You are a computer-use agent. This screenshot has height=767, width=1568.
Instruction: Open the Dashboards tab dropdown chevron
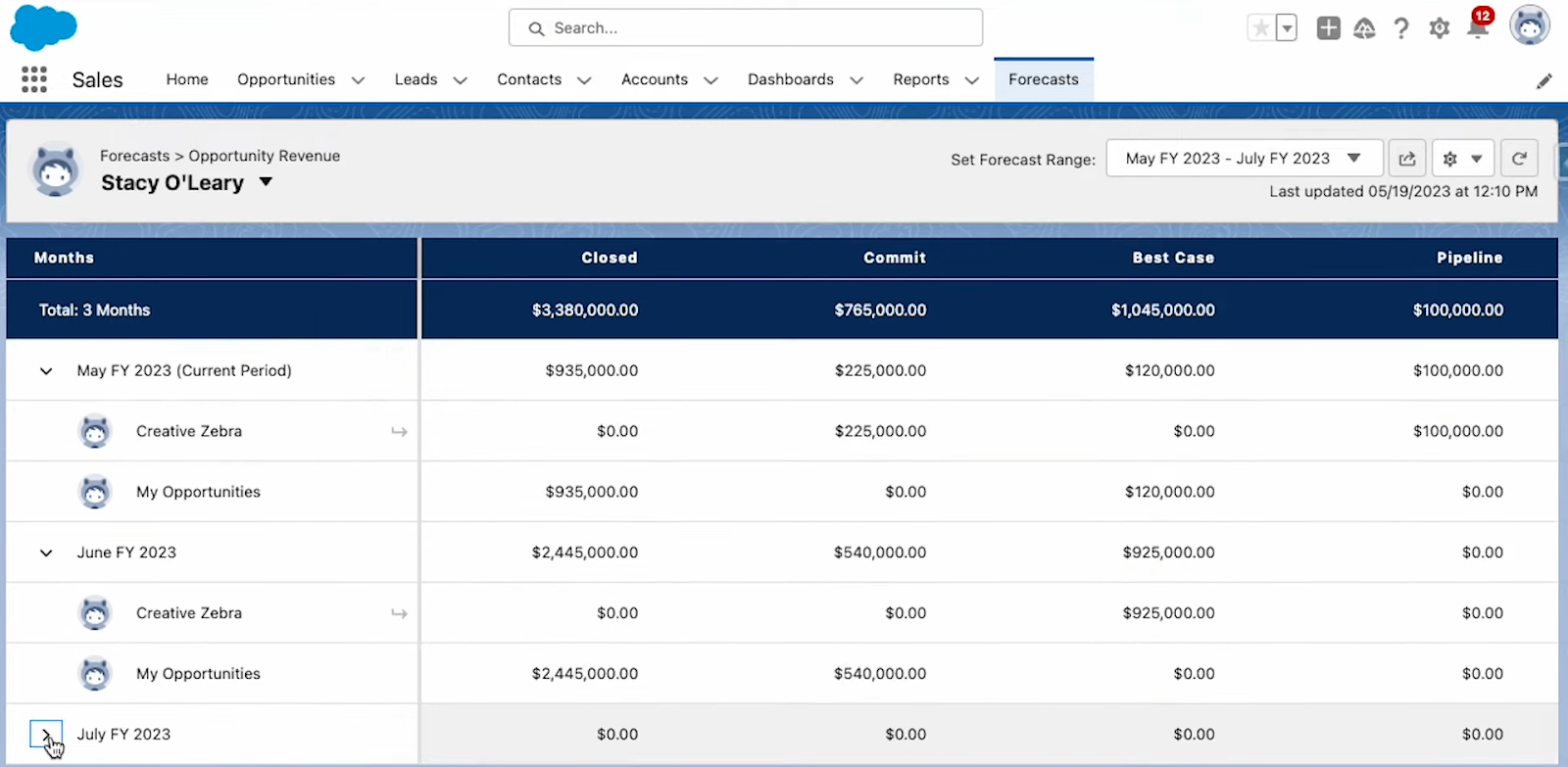857,80
